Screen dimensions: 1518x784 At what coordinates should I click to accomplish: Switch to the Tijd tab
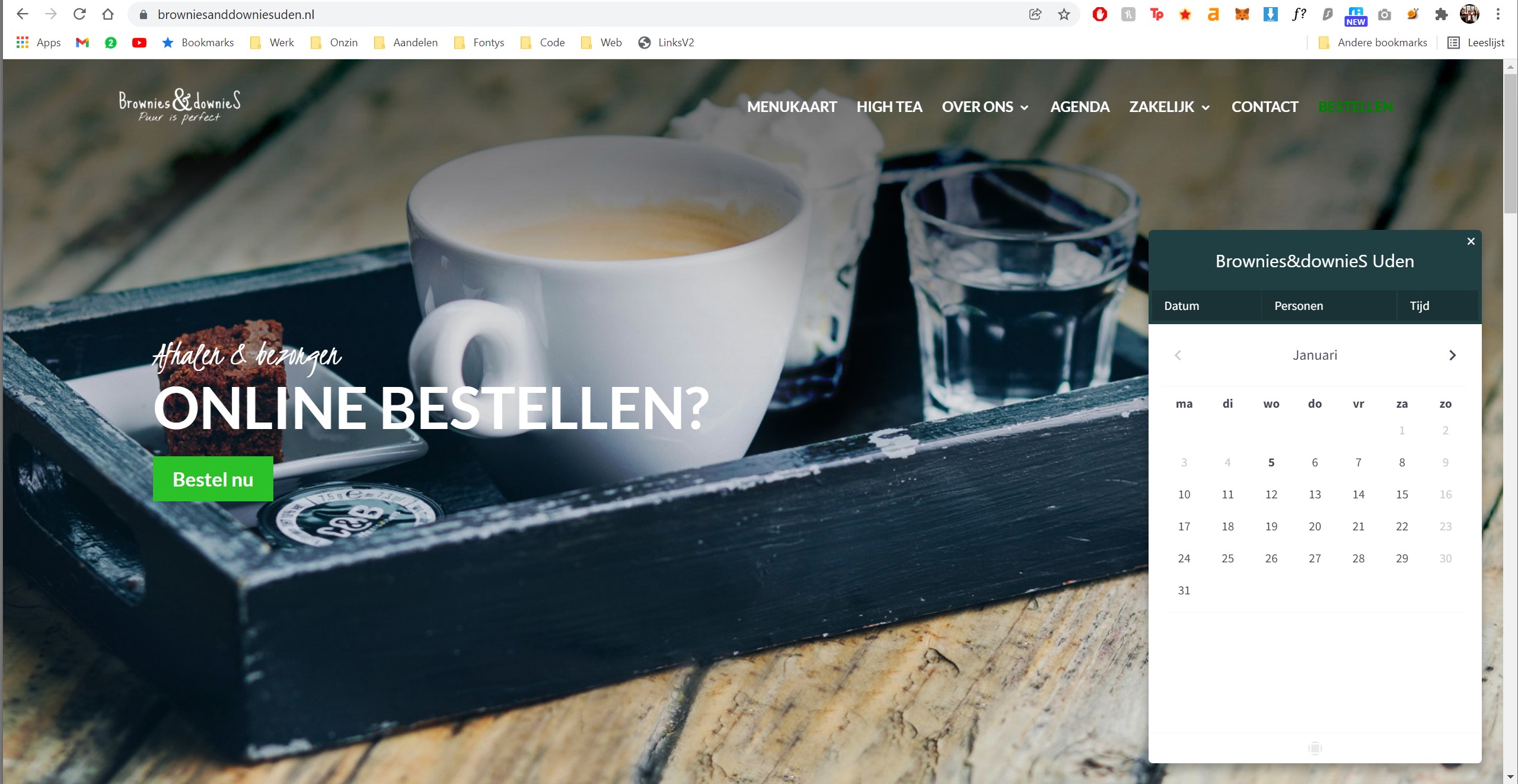(x=1420, y=306)
